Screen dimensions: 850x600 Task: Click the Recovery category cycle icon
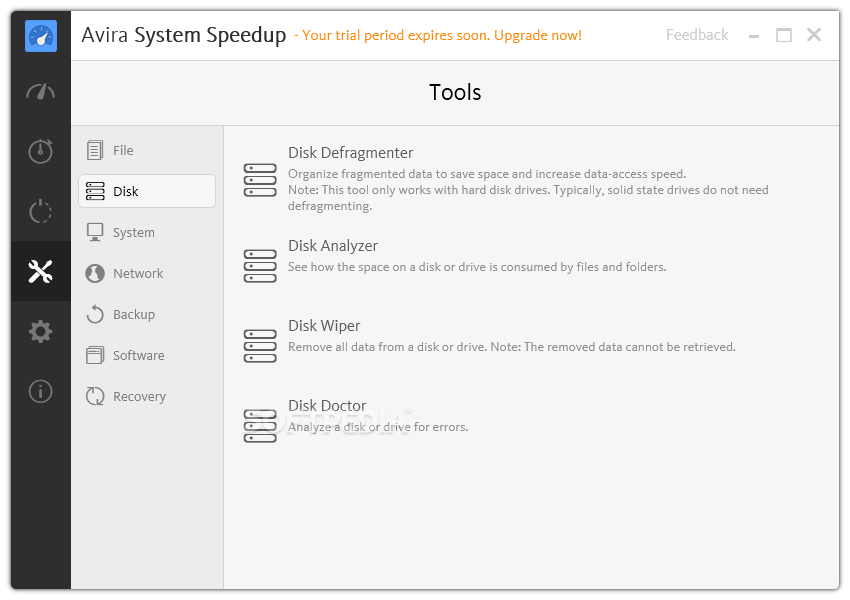[x=95, y=396]
